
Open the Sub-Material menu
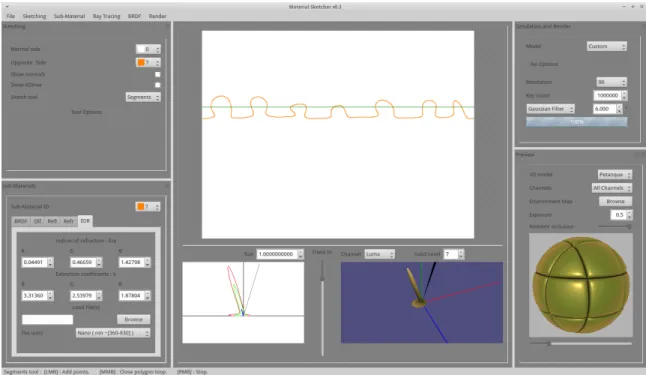click(69, 16)
